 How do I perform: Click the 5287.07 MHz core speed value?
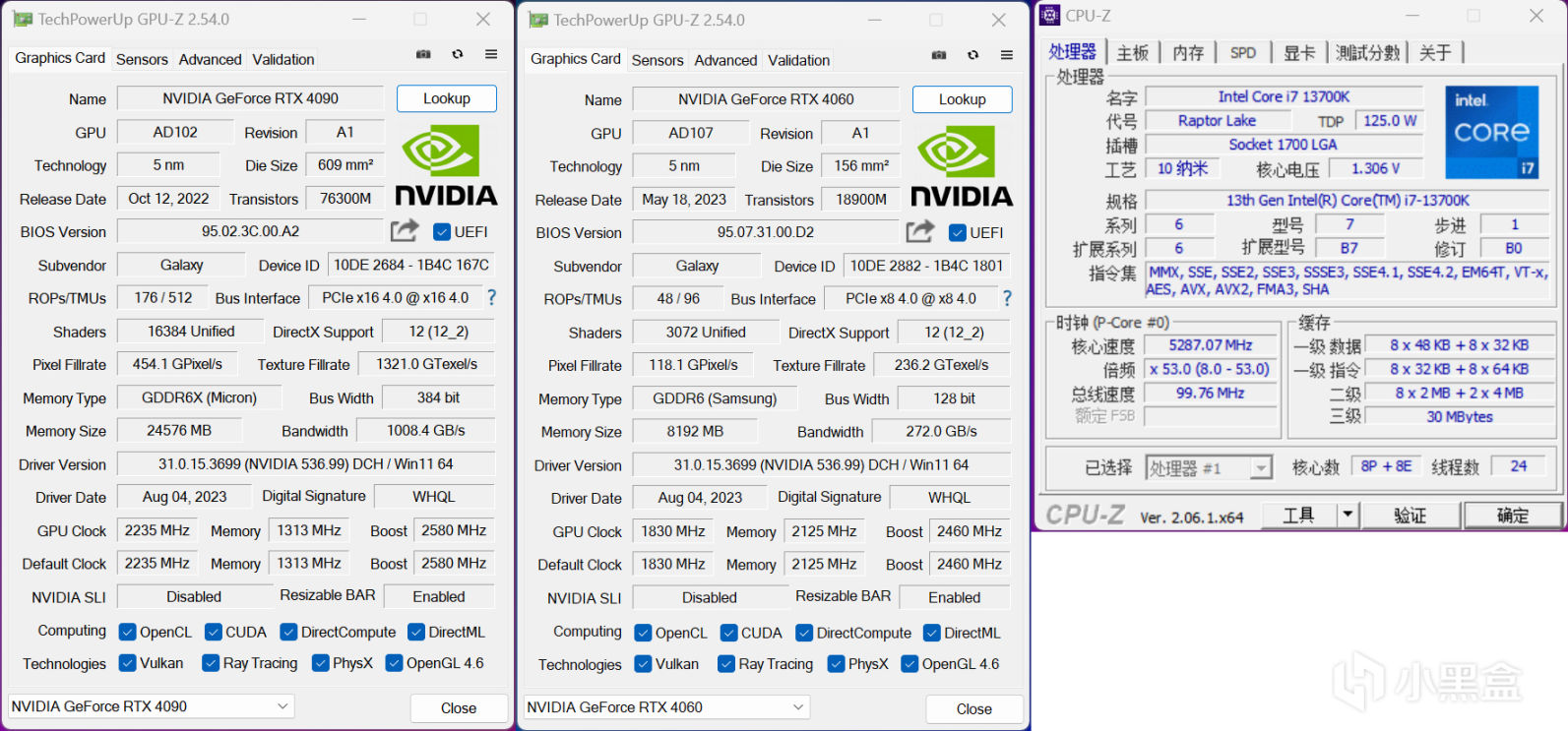pyautogui.click(x=1211, y=345)
